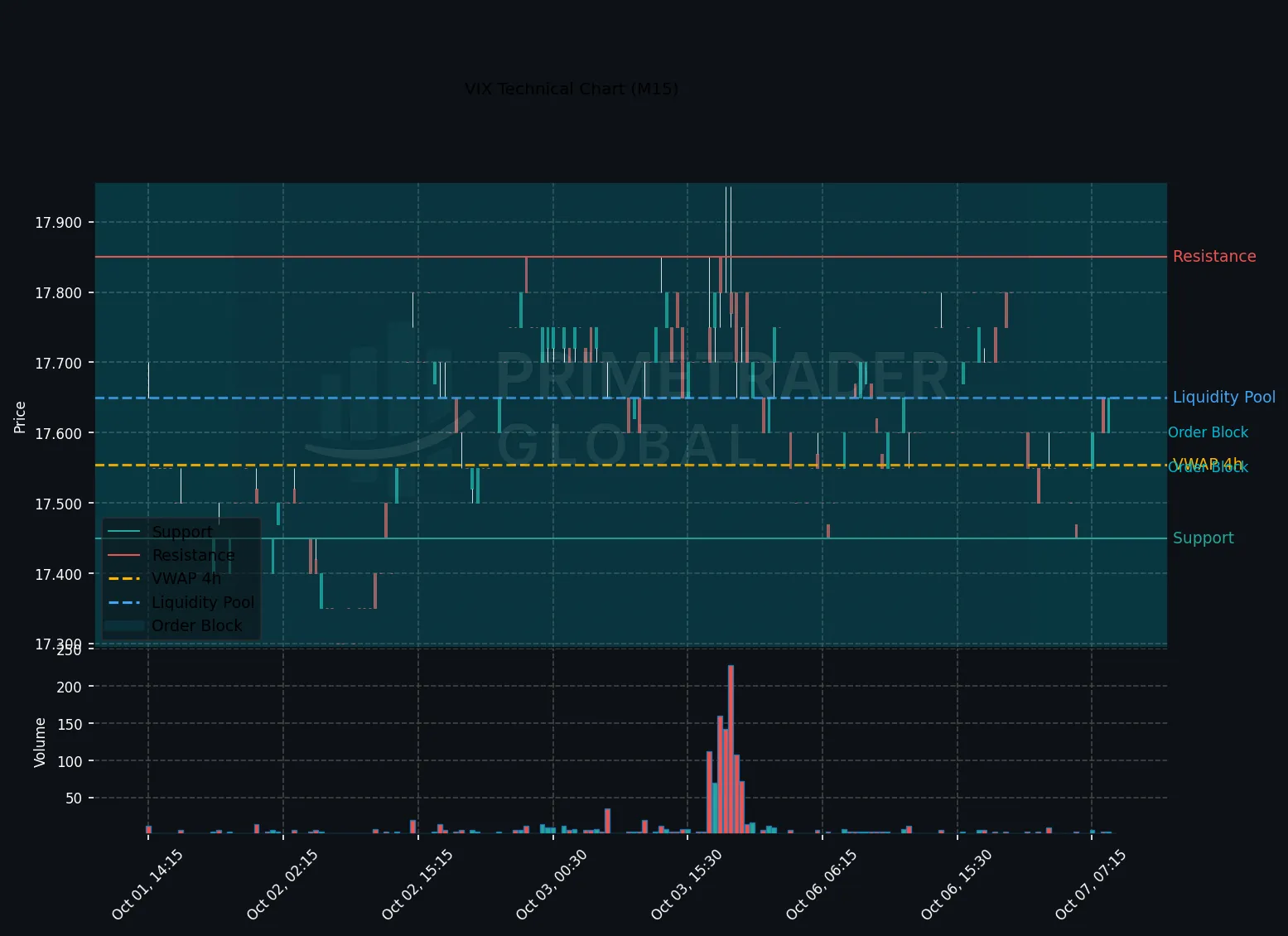
Task: Click the 50 volume tick label
Action: coord(74,798)
